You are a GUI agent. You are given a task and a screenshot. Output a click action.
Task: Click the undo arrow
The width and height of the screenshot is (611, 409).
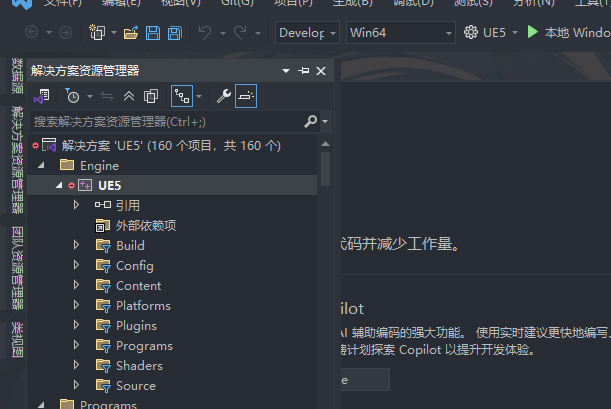pos(205,32)
